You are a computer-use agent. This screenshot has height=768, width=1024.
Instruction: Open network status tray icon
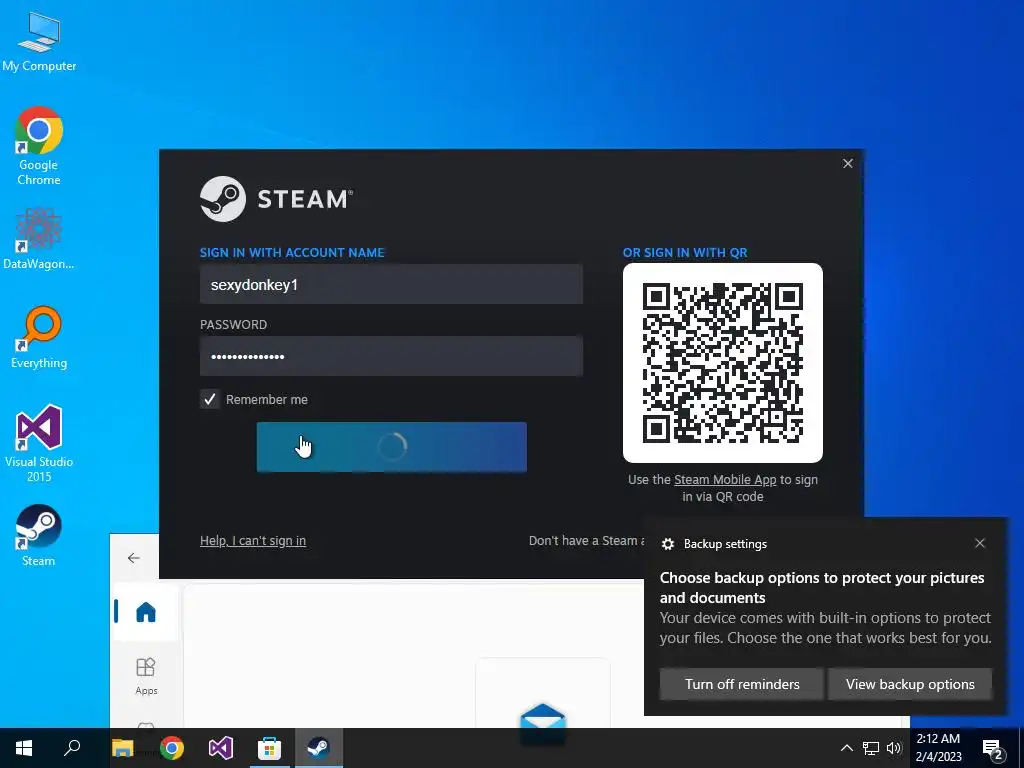click(x=871, y=748)
